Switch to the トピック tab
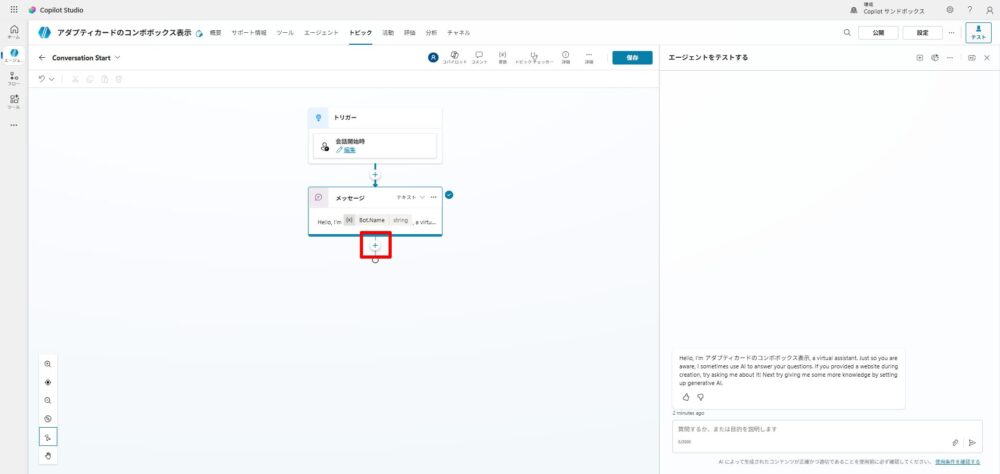The height and width of the screenshot is (474, 1000). [x=360, y=33]
